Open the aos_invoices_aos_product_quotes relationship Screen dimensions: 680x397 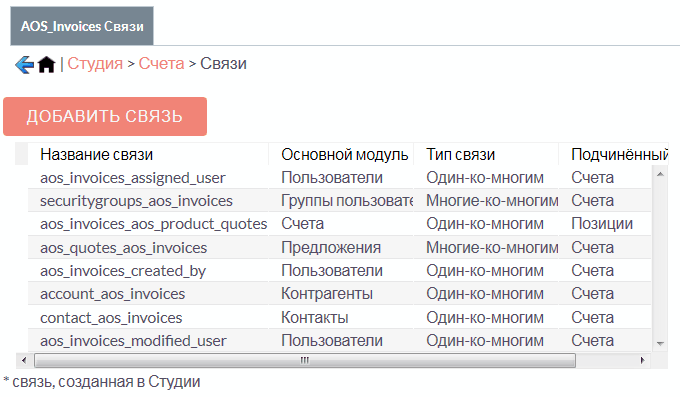(154, 224)
